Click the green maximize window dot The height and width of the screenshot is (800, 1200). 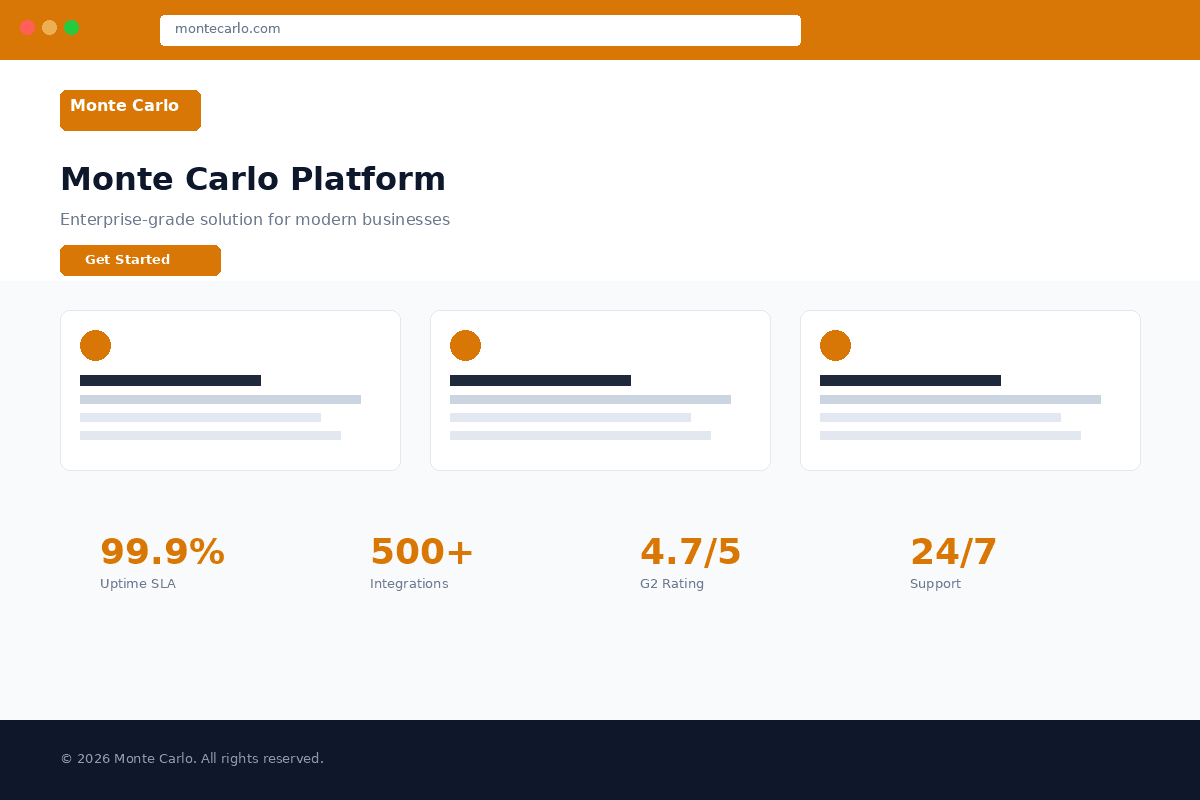[x=71, y=27]
